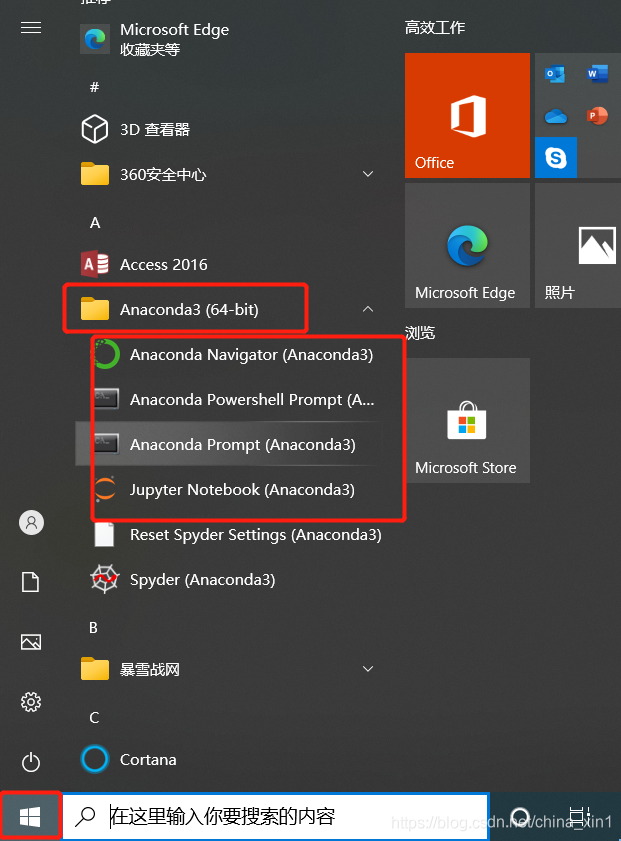The width and height of the screenshot is (621, 841).
Task: Jump to the # letter section header
Action: point(94,87)
